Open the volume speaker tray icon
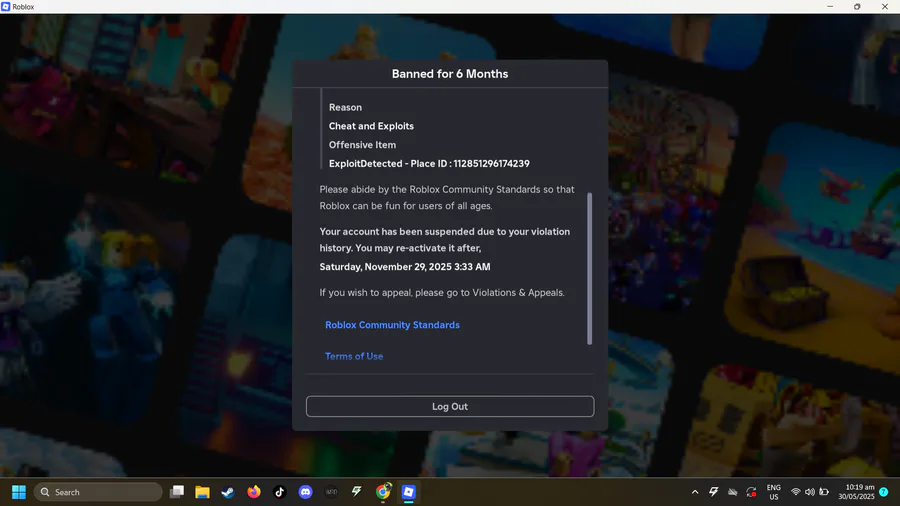Viewport: 900px width, 506px height. (810, 492)
